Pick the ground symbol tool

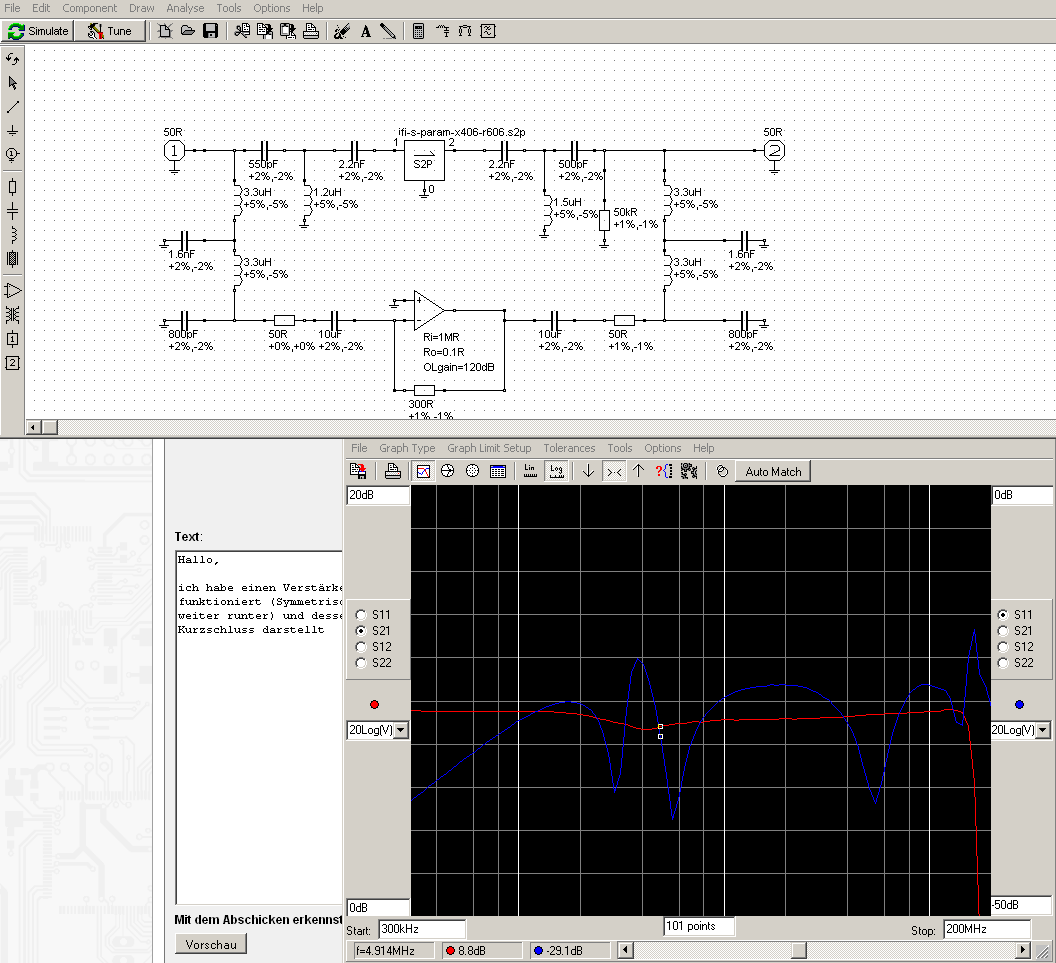point(12,130)
